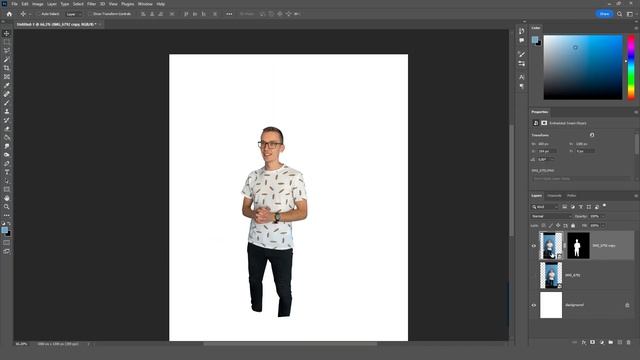The width and height of the screenshot is (640, 360).
Task: Toggle the Auto-Select checkbox
Action: click(38, 14)
